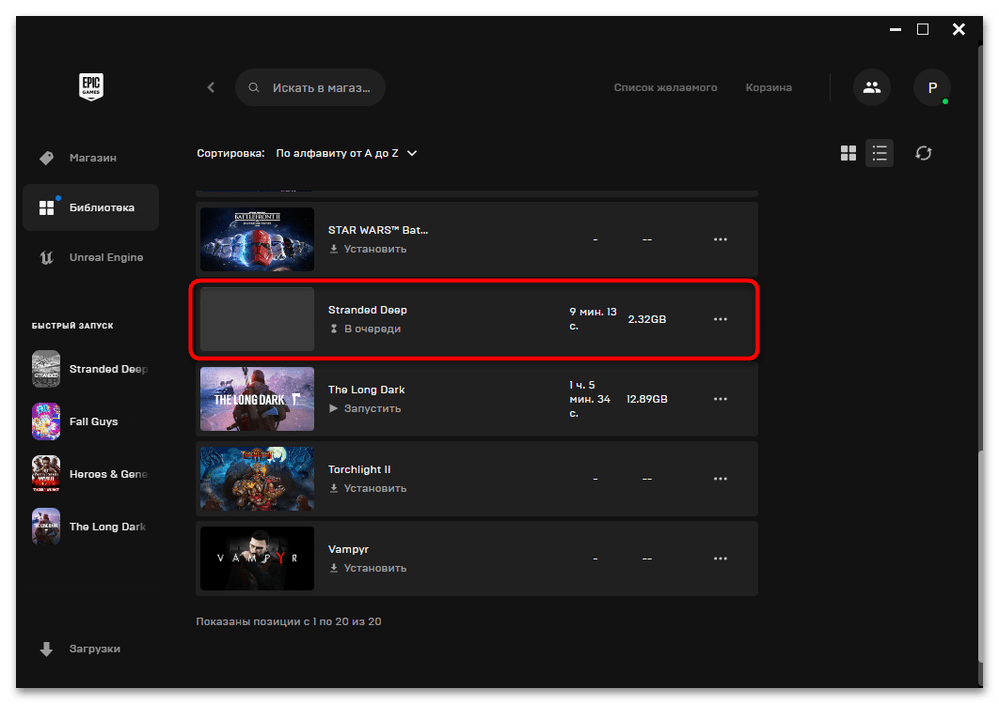
Task: Quick launch The Long Dark from sidebar
Action: pyautogui.click(x=90, y=526)
